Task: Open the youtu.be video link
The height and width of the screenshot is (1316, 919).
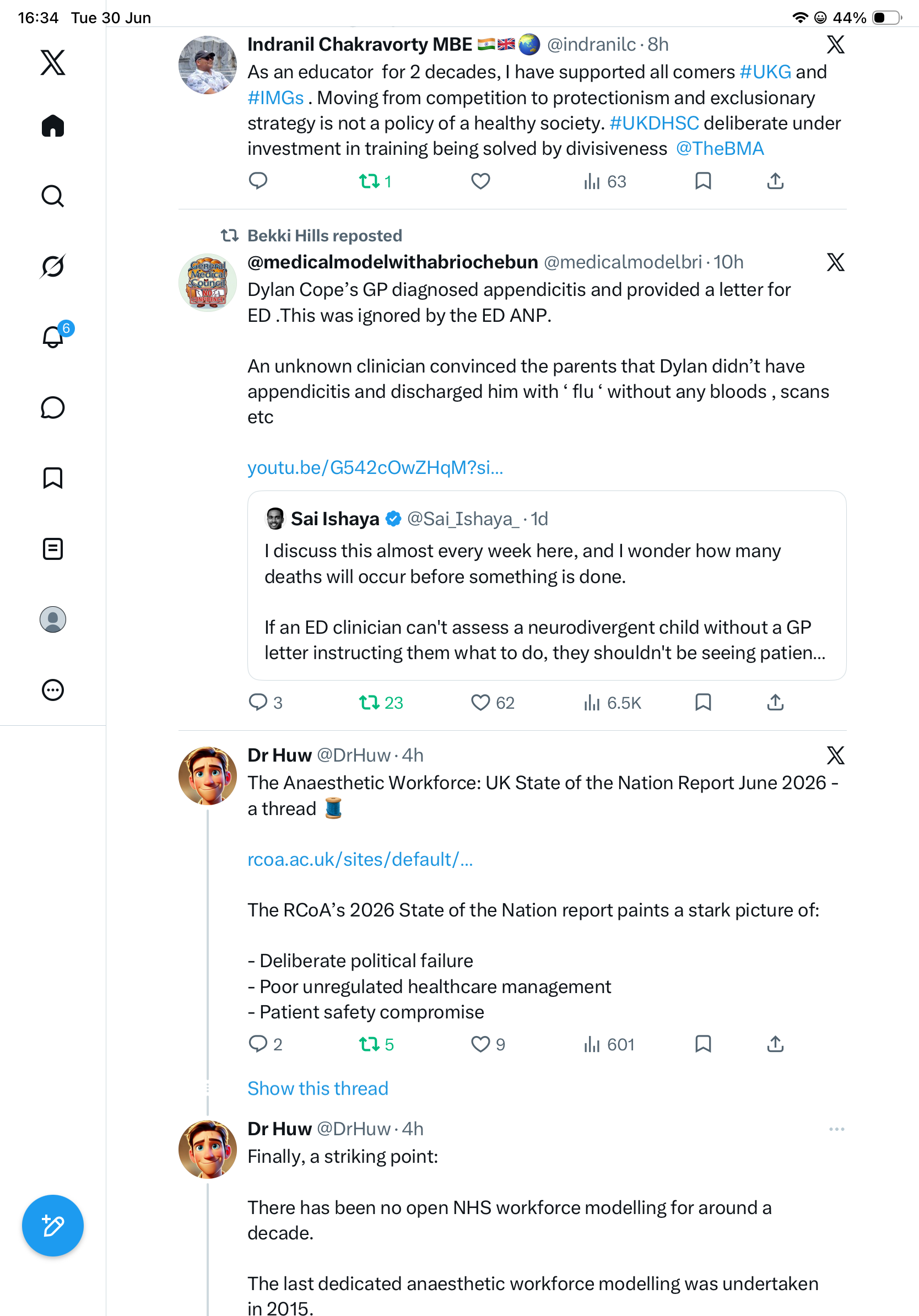Action: (x=375, y=468)
